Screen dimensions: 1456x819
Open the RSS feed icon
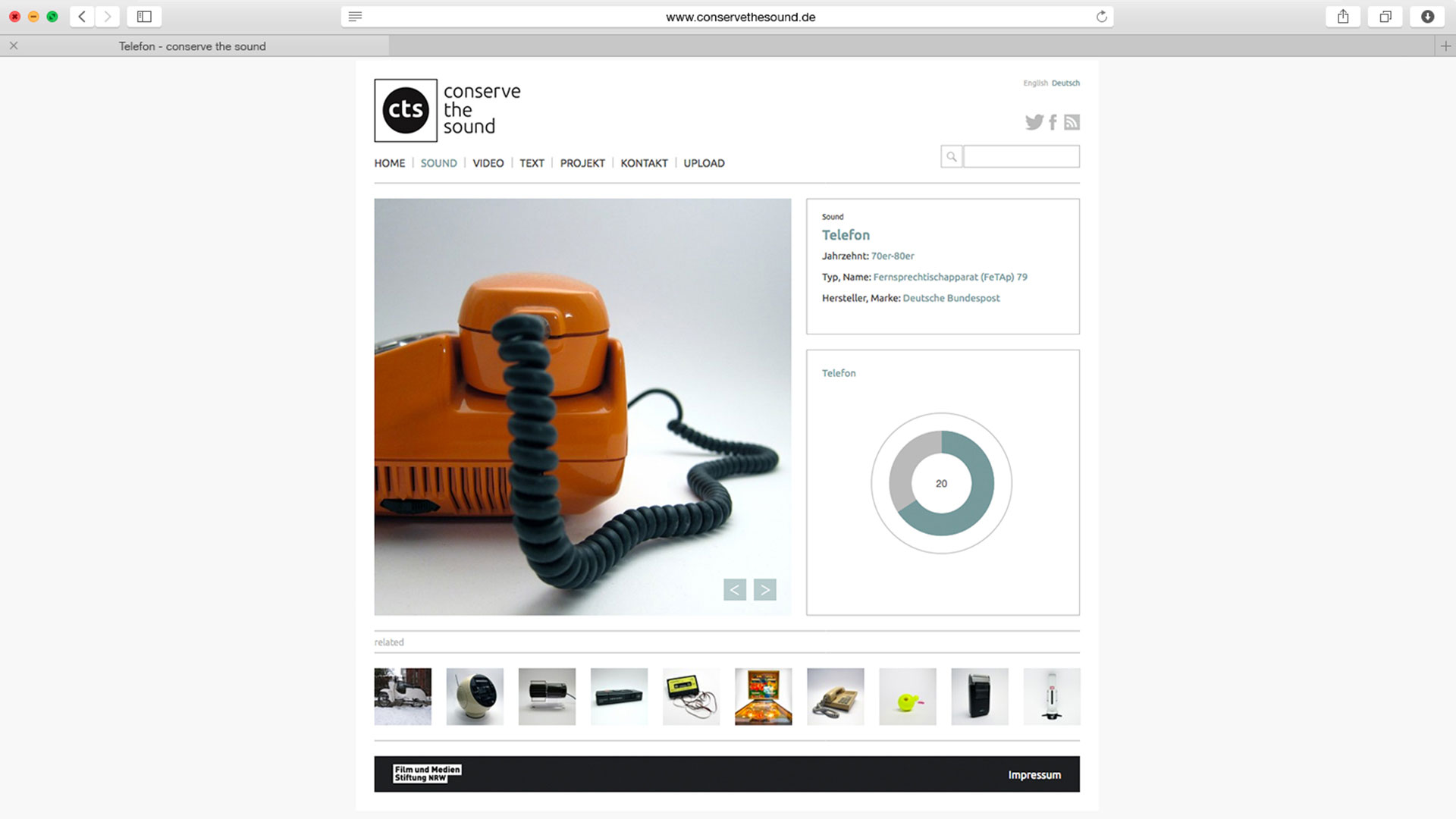point(1072,122)
